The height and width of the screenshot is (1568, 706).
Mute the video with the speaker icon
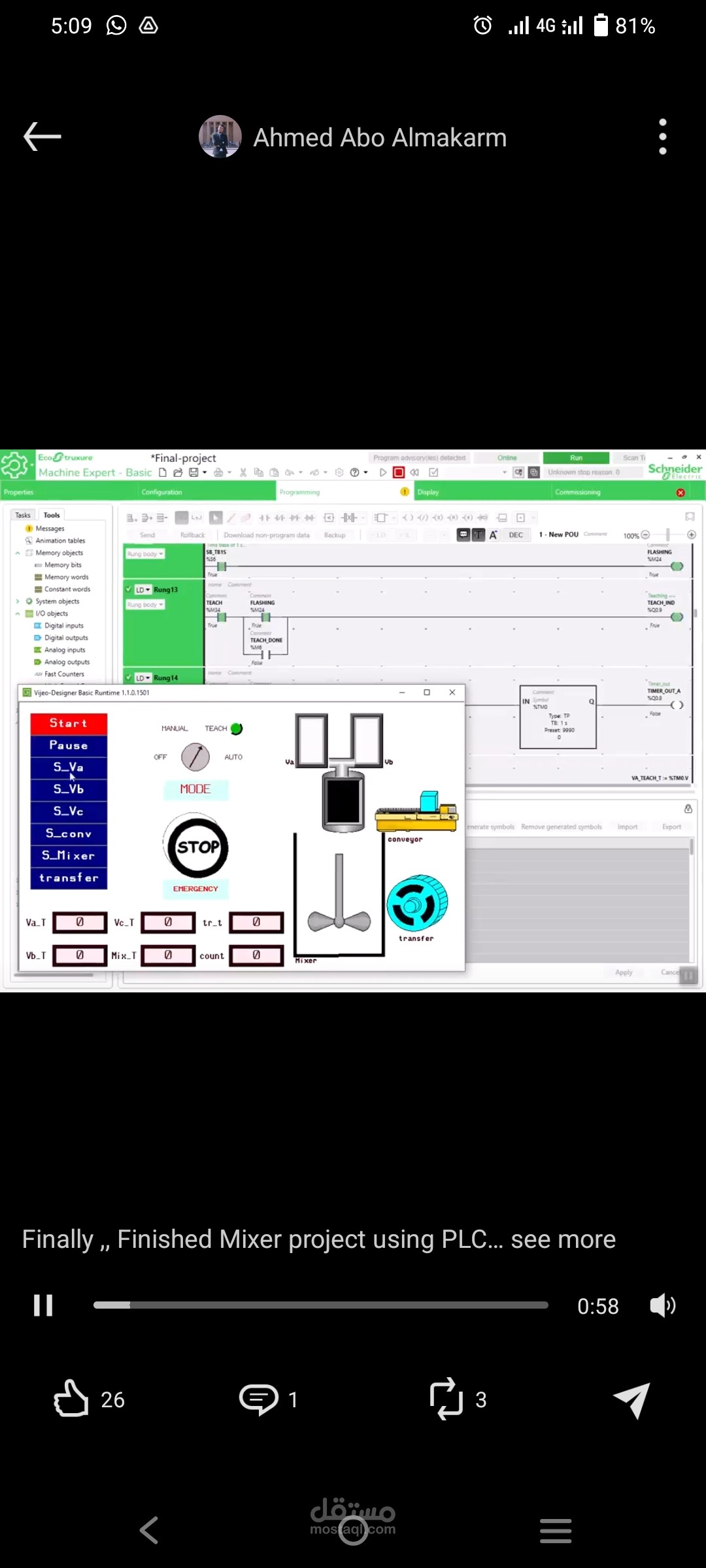pos(663,1305)
